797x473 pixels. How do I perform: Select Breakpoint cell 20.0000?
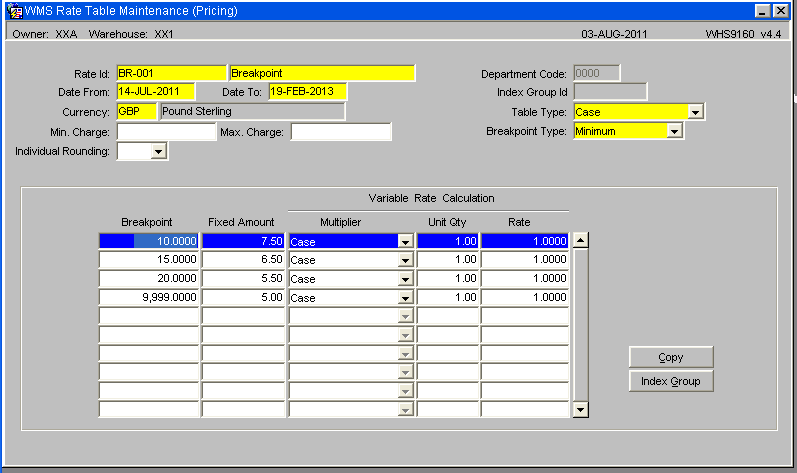[x=148, y=278]
